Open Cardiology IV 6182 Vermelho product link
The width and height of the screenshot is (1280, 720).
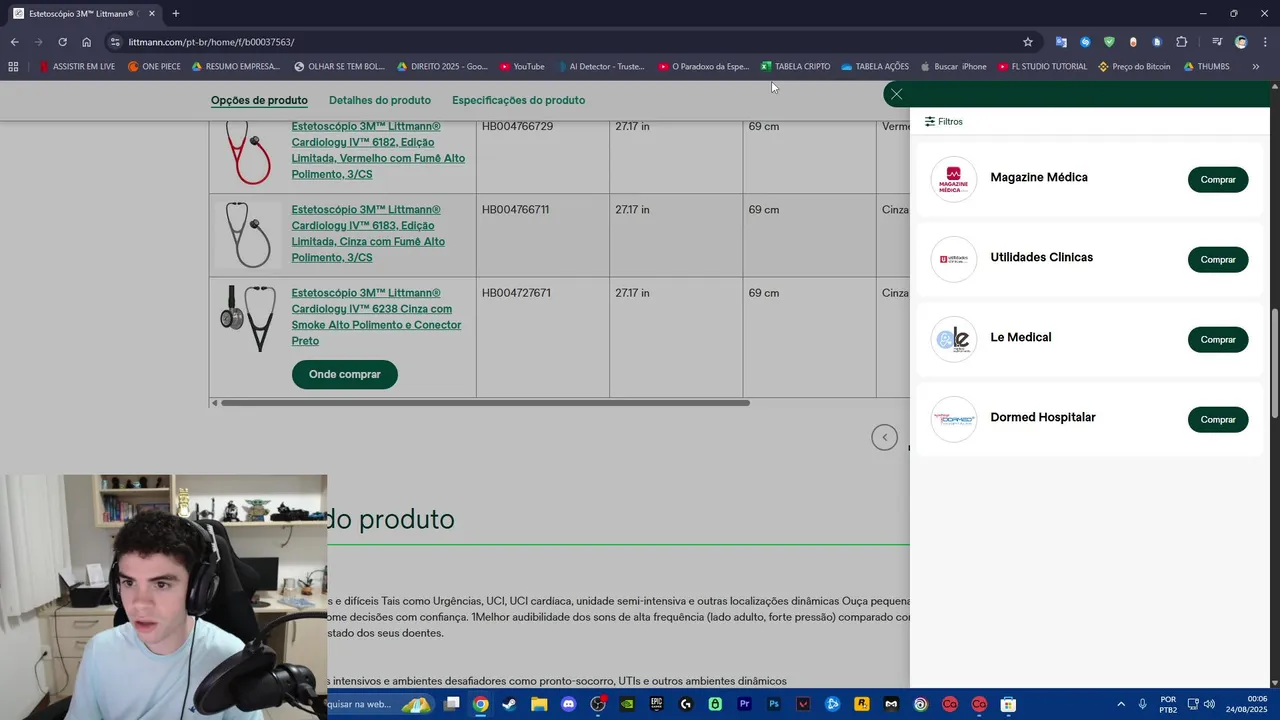(x=378, y=150)
